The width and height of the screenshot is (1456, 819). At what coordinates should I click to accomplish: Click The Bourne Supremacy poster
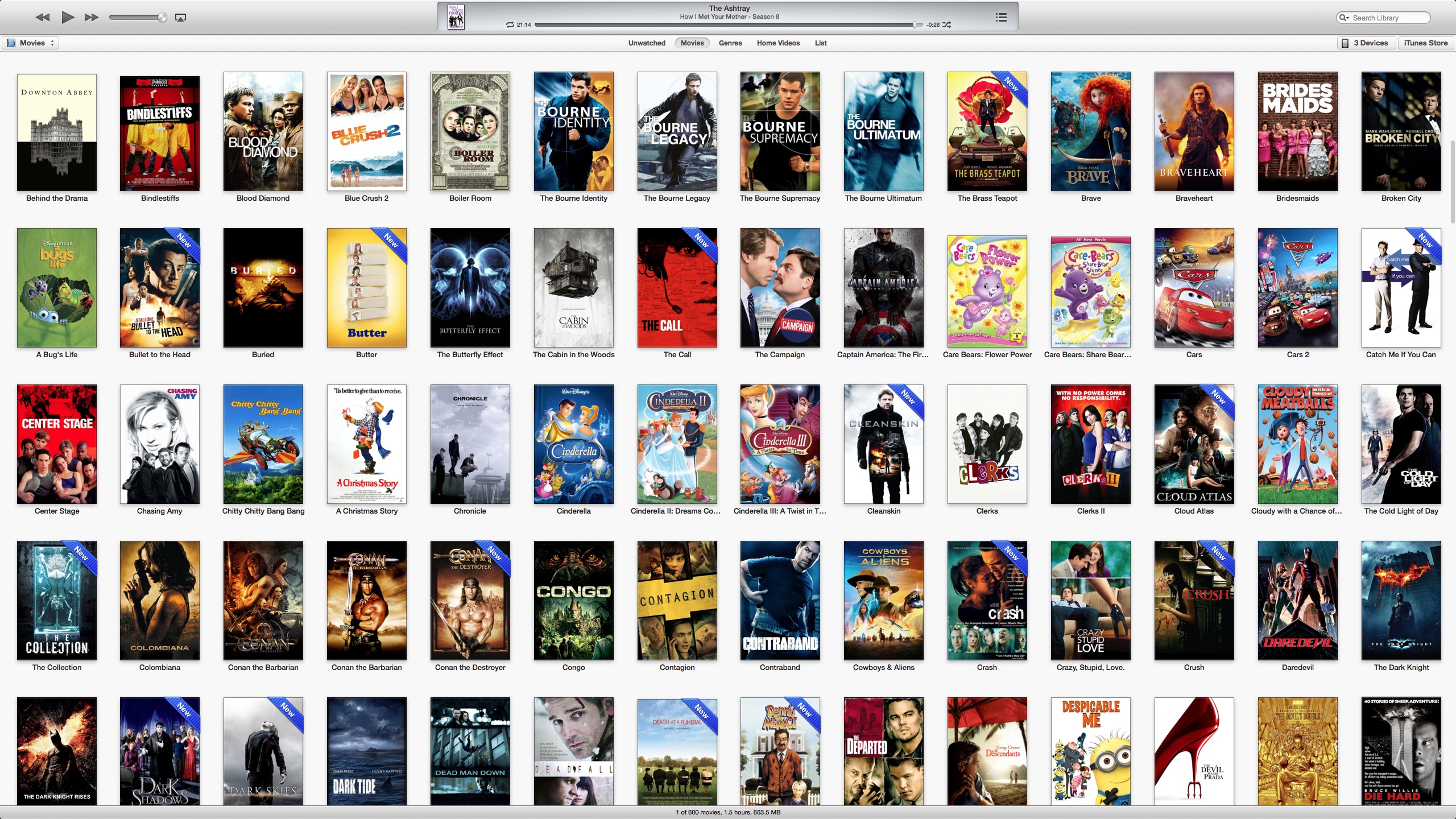click(x=780, y=131)
